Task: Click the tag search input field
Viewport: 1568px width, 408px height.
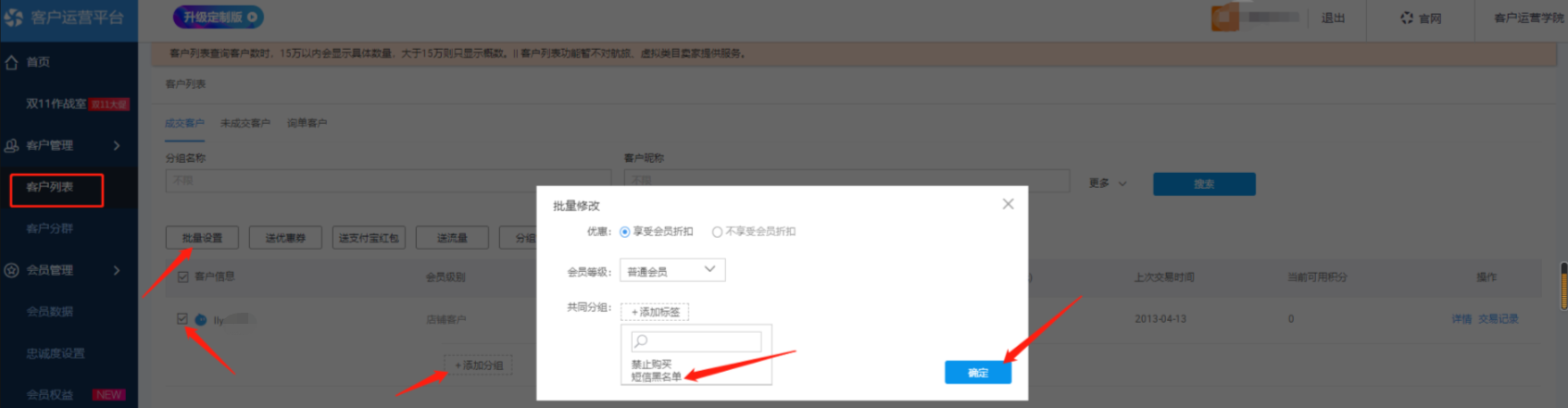Action: [x=696, y=341]
